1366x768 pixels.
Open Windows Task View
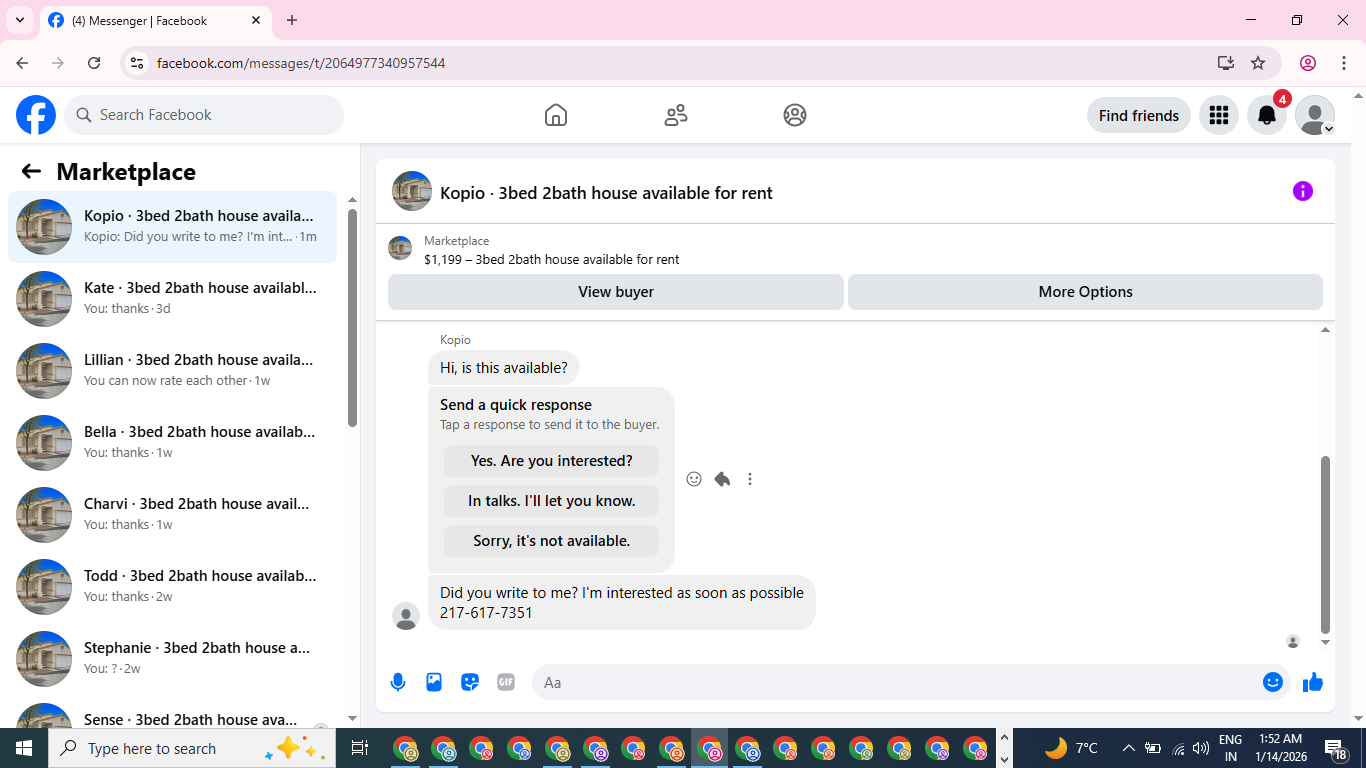(360, 748)
